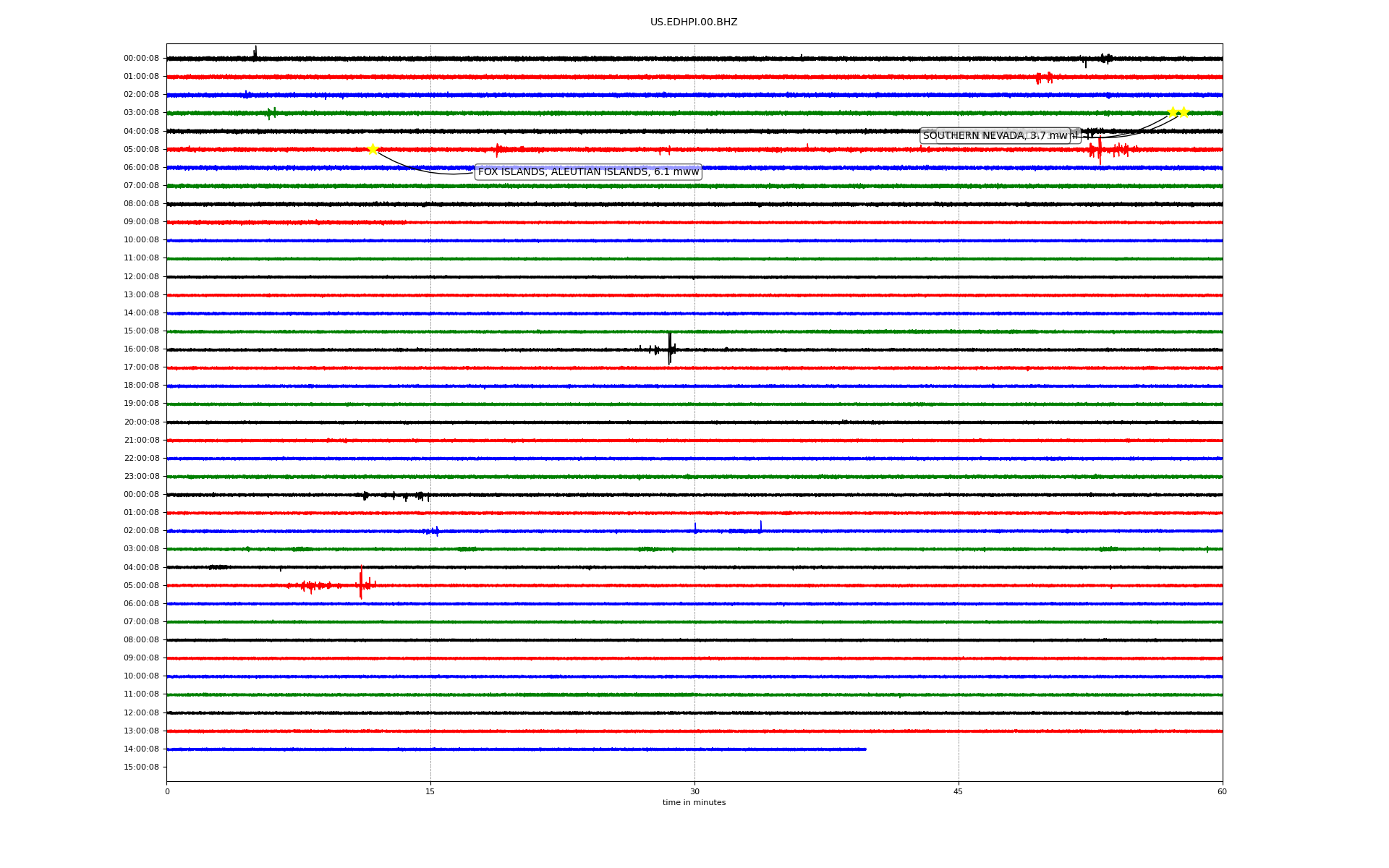The image size is (1389, 868).
Task: Click the red burst on 01:00:08 top trace
Action: 1044,77
